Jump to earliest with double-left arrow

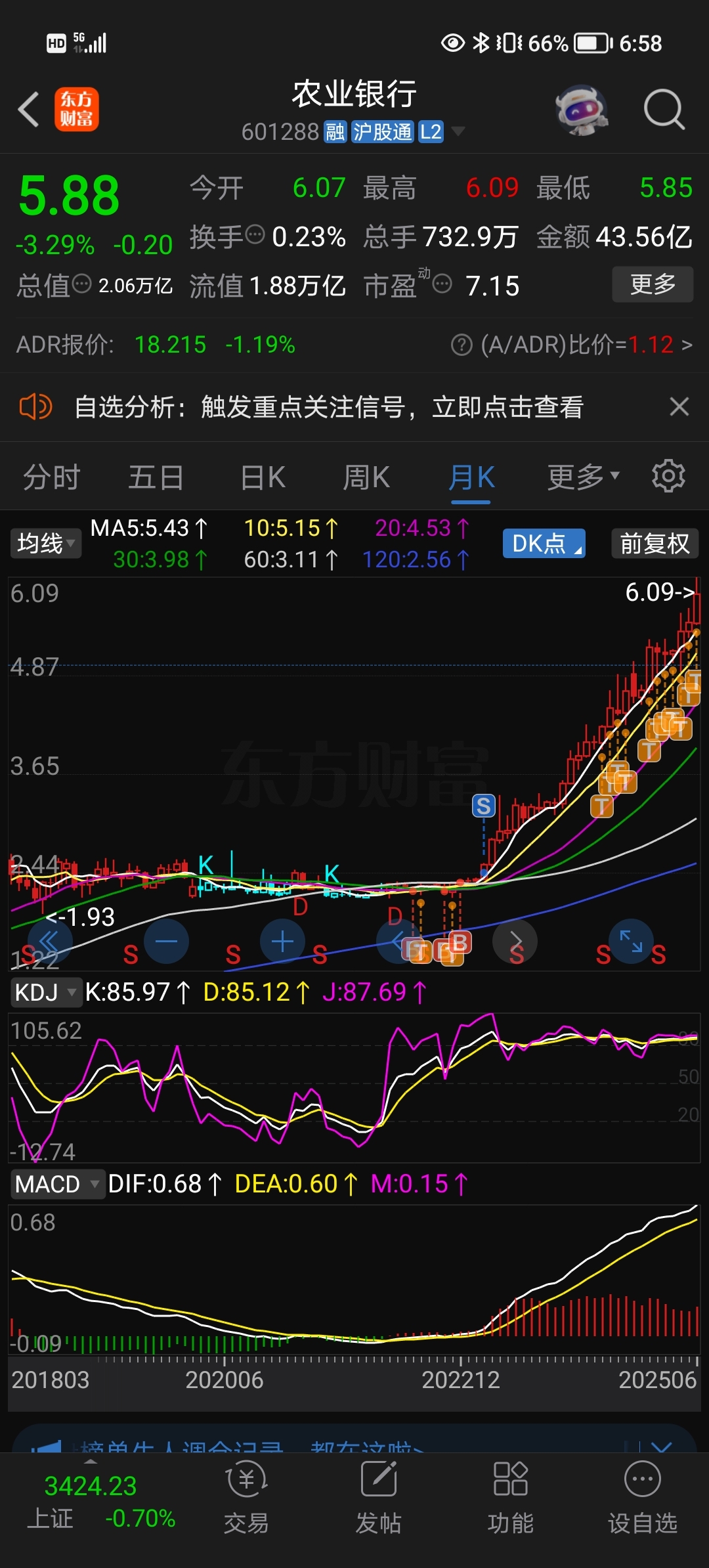pos(50,941)
